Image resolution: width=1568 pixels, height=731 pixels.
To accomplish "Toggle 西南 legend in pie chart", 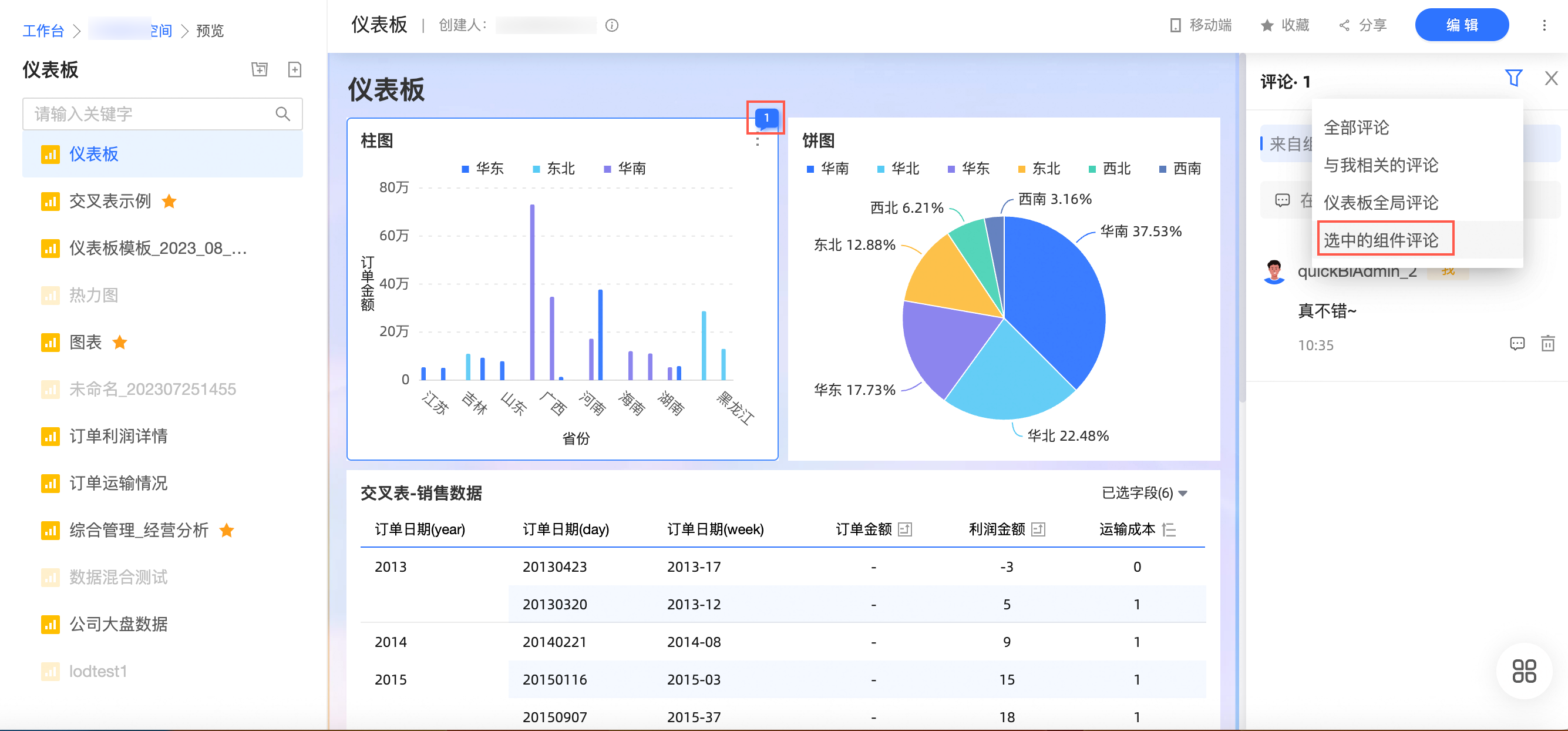I will pyautogui.click(x=1180, y=168).
